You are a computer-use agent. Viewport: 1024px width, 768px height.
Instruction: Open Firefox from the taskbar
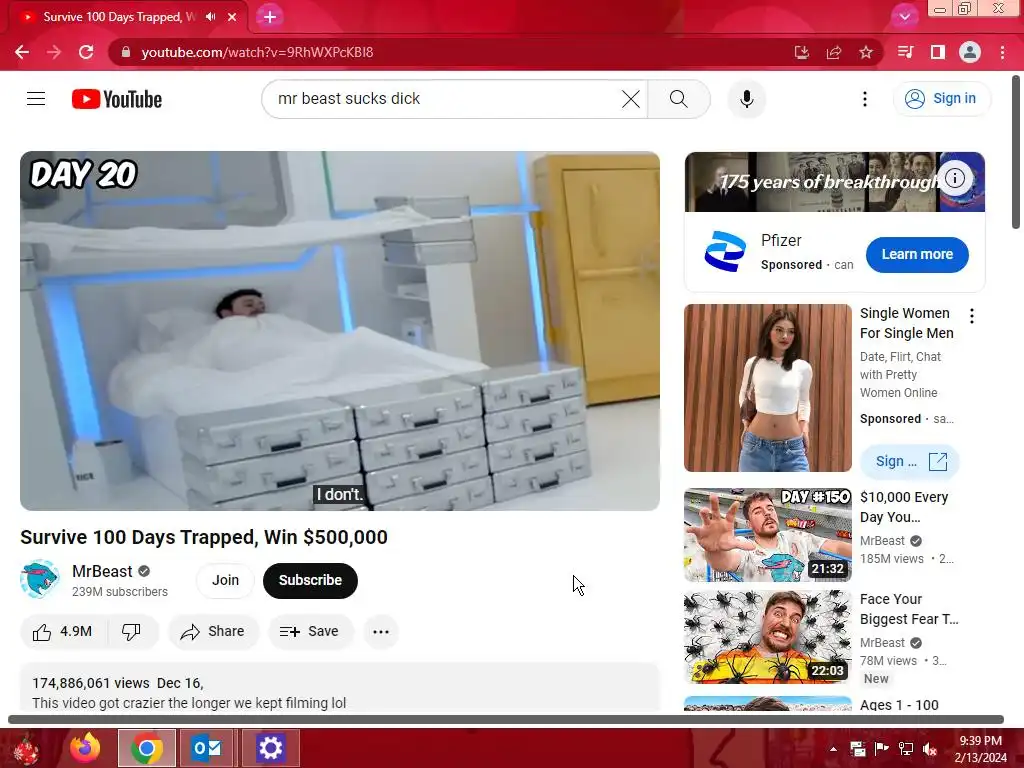(85, 748)
